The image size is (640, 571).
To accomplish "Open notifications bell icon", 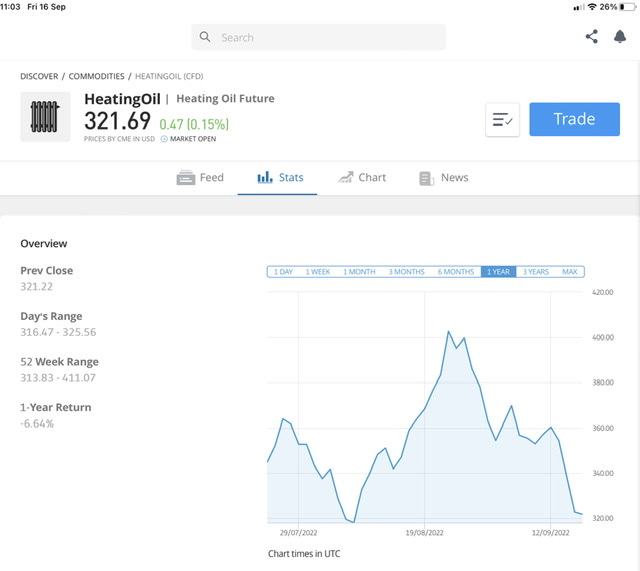I will click(x=619, y=37).
